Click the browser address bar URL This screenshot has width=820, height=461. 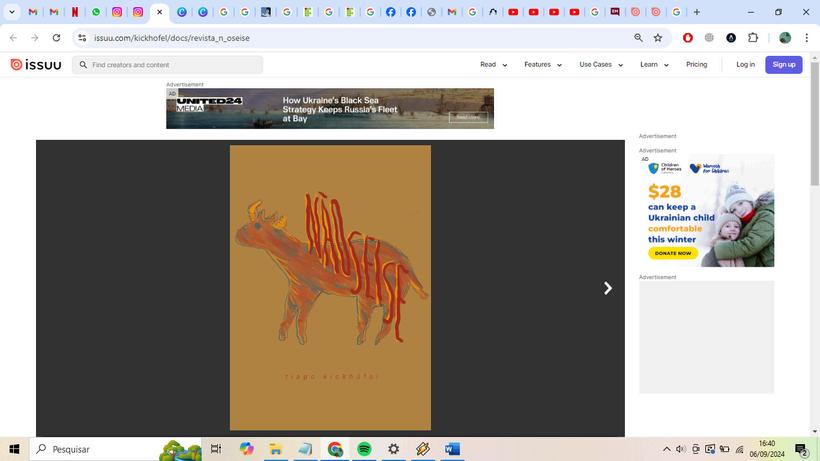click(172, 38)
